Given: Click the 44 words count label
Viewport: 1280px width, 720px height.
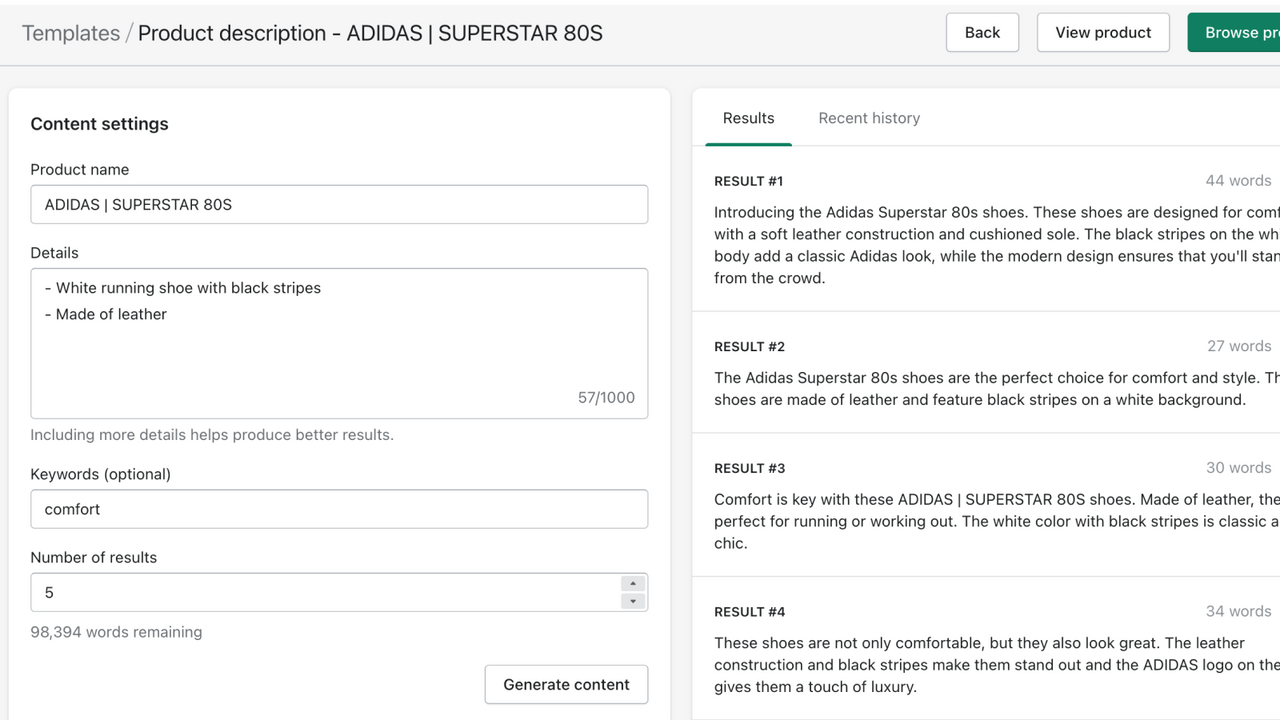Looking at the screenshot, I should pyautogui.click(x=1238, y=180).
